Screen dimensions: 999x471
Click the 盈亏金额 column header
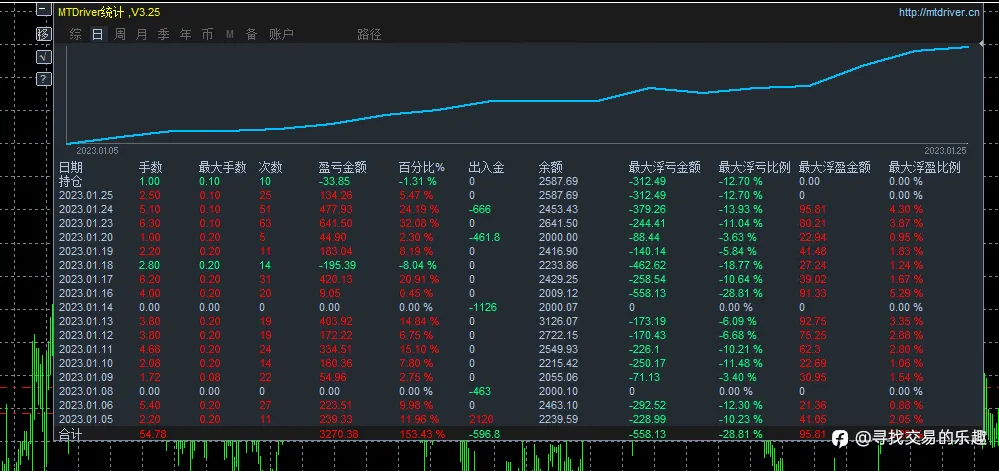[x=342, y=168]
